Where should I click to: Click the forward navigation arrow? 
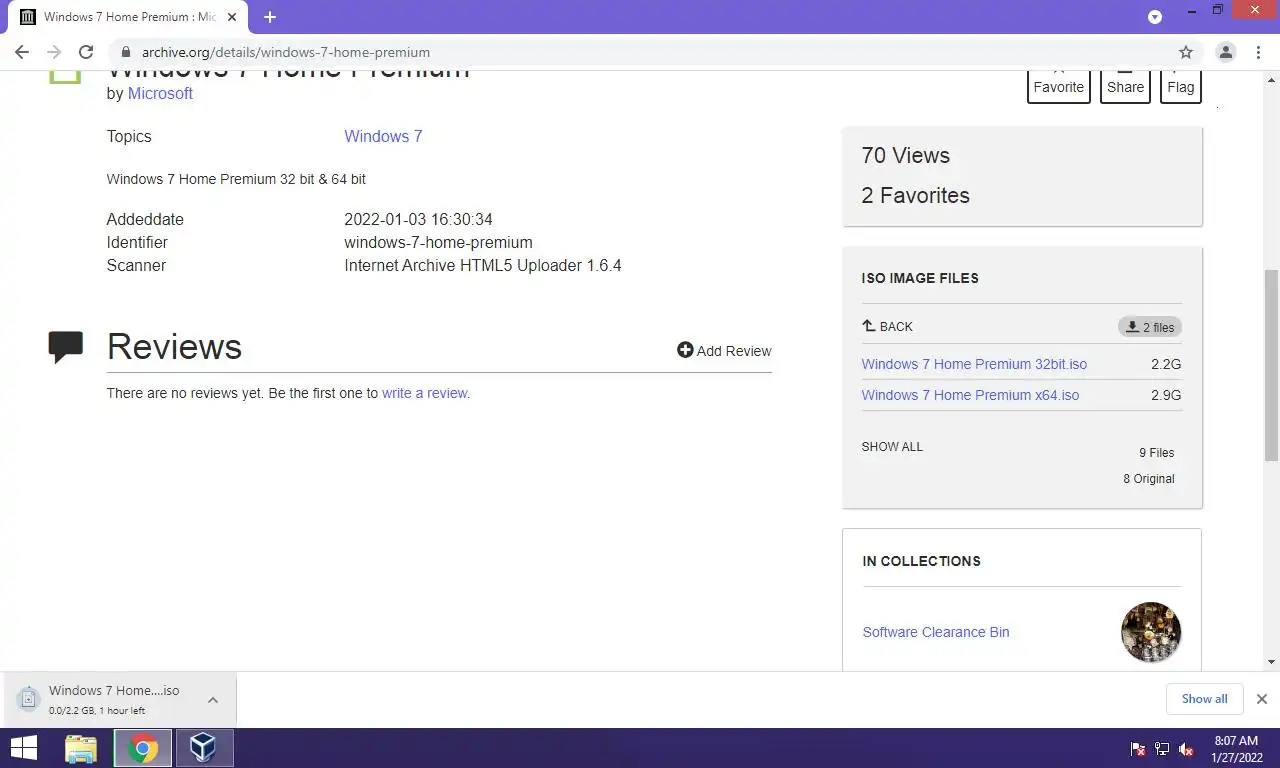click(54, 52)
